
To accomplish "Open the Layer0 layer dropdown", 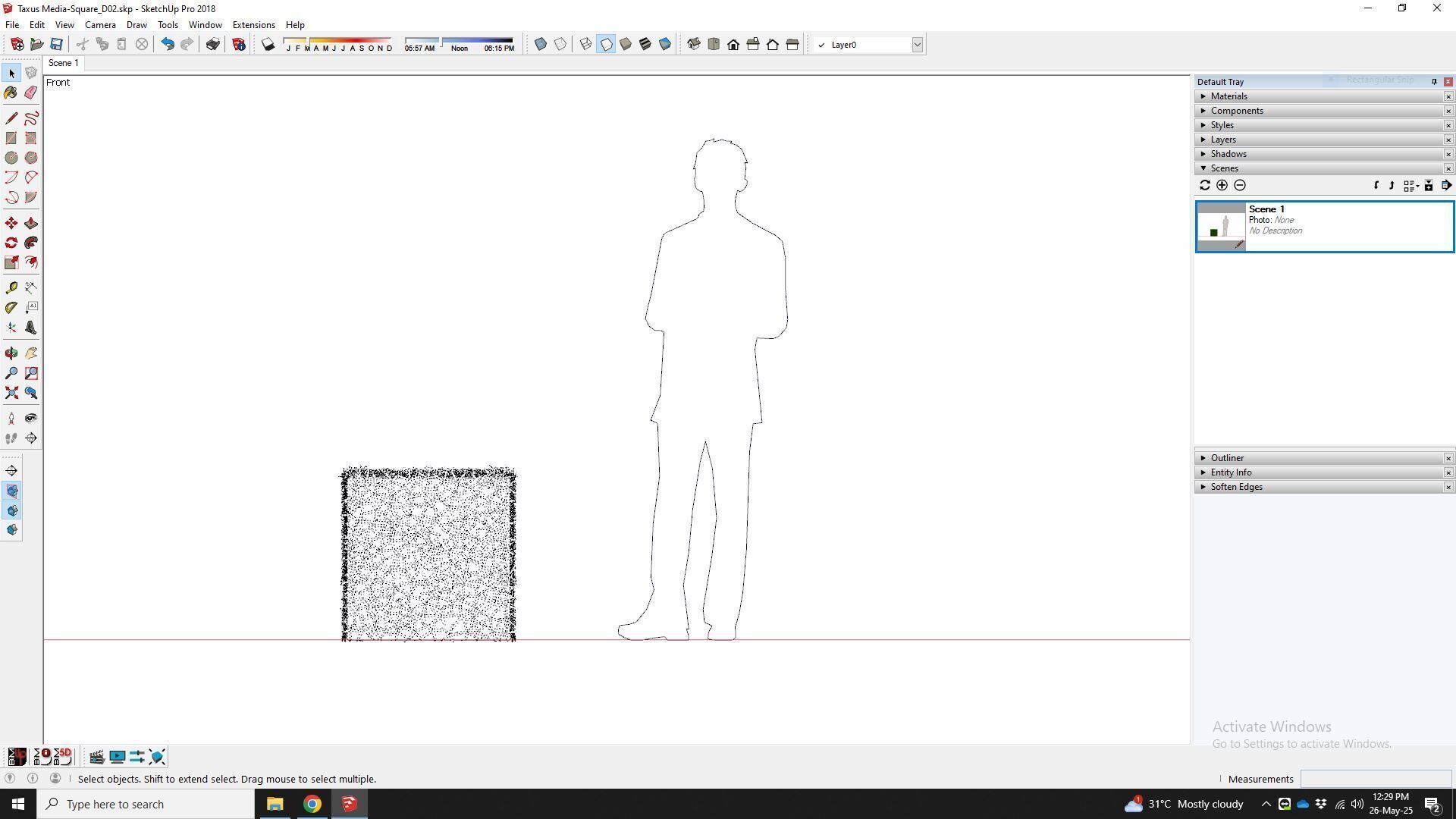I will (917, 45).
